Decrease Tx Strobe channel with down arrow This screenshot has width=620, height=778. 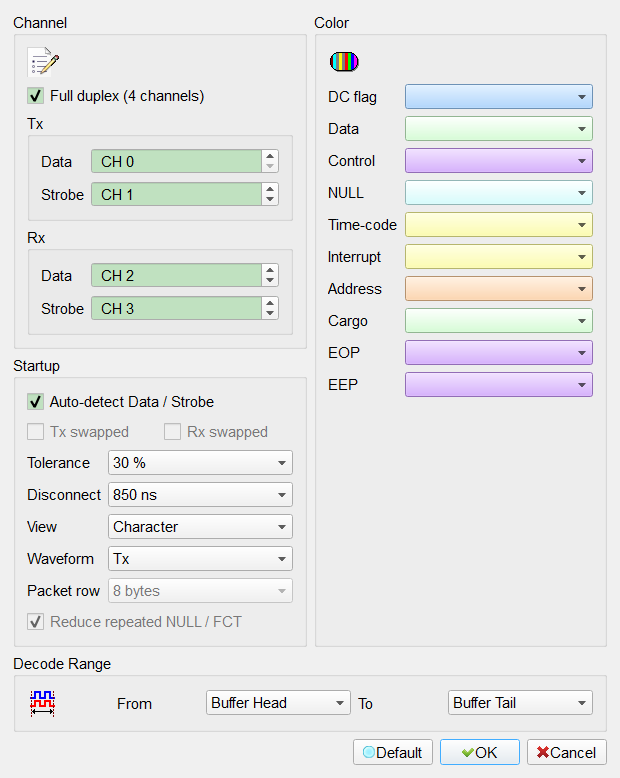pyautogui.click(x=270, y=199)
